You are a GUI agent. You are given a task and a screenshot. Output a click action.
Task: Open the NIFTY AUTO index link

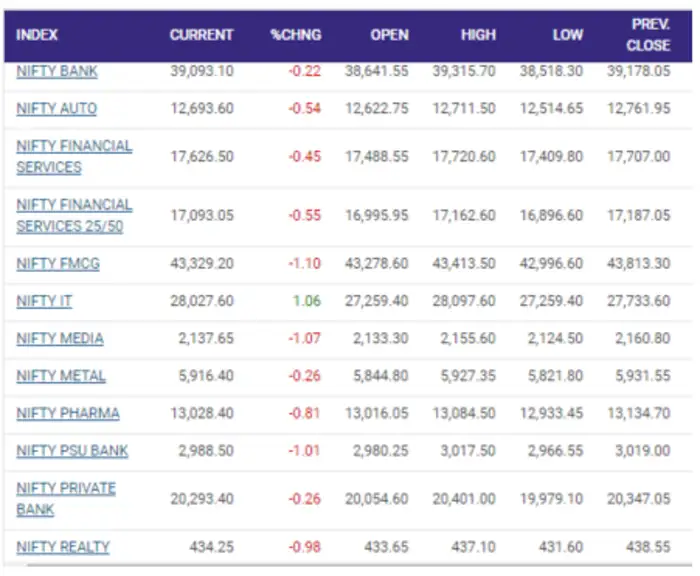pos(57,108)
